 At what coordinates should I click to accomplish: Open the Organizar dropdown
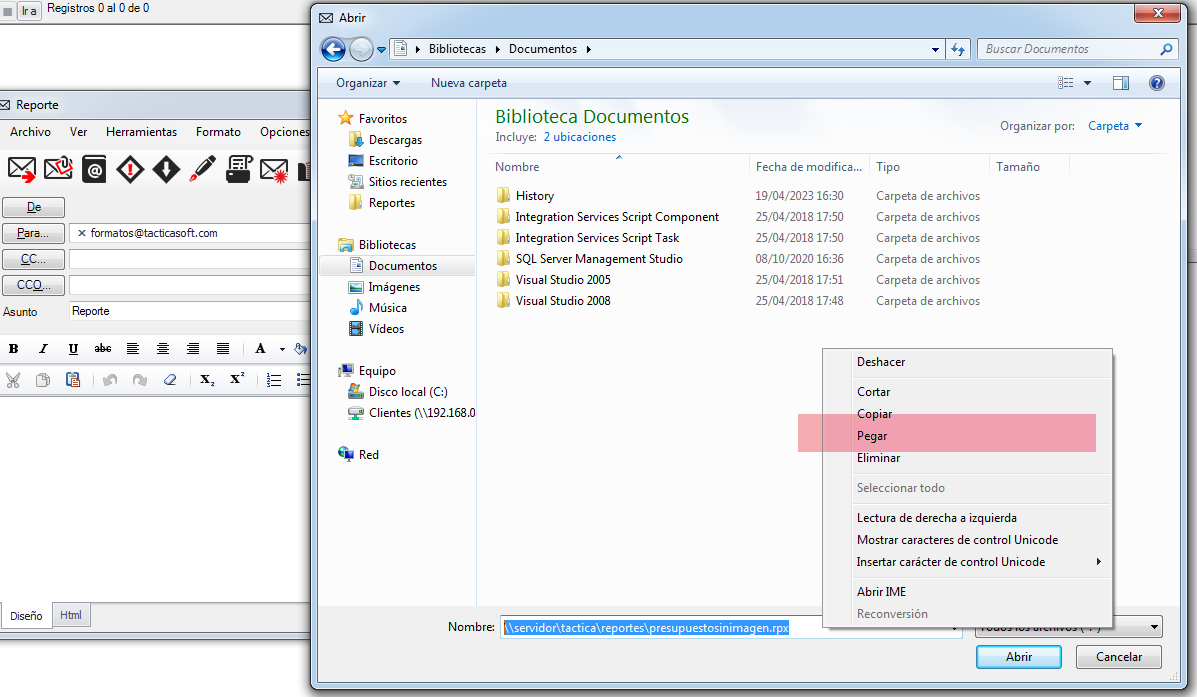(x=368, y=83)
